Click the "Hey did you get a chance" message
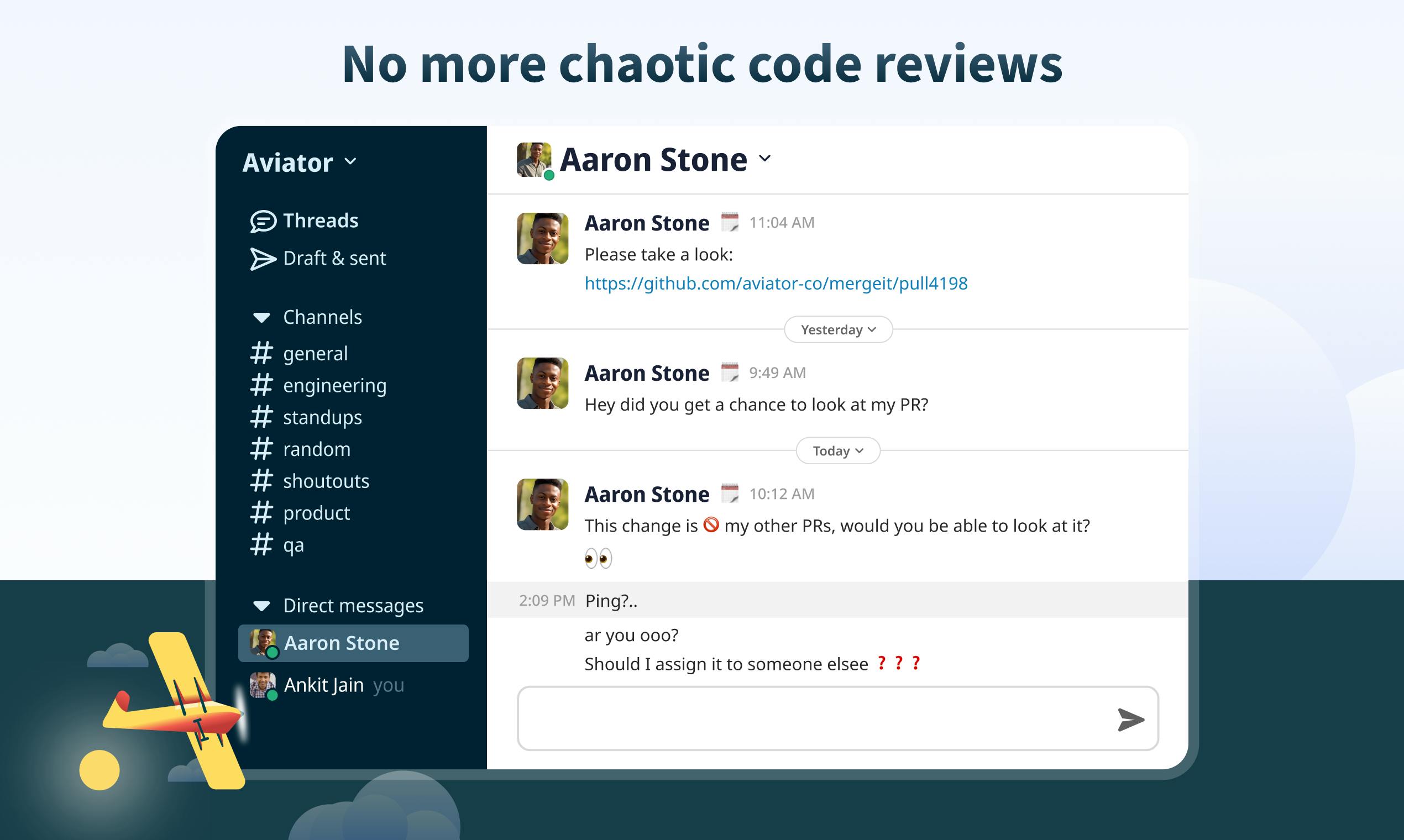 pos(756,405)
